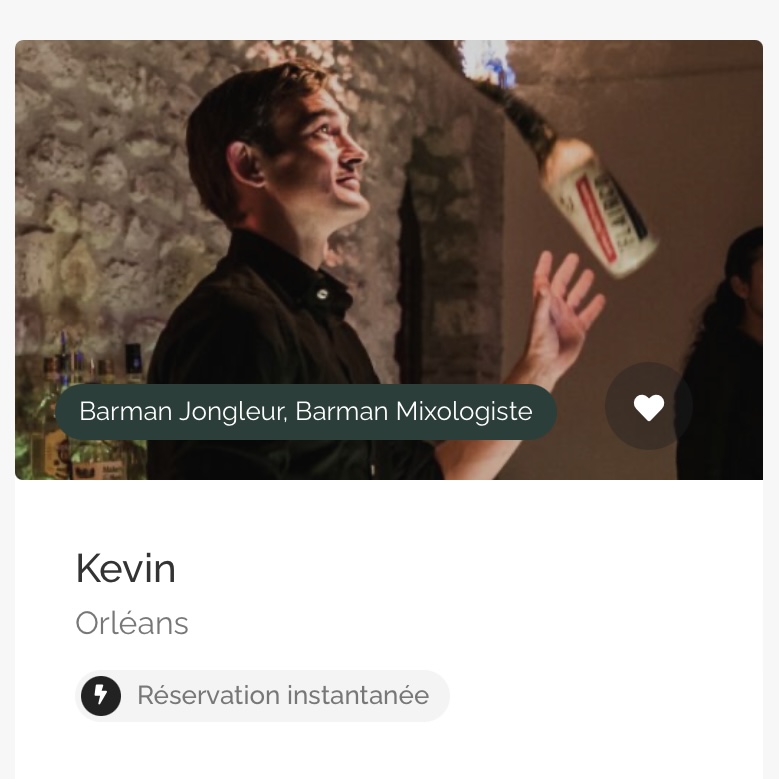Open the Kevin profile name link
This screenshot has height=779, width=779.
point(125,569)
